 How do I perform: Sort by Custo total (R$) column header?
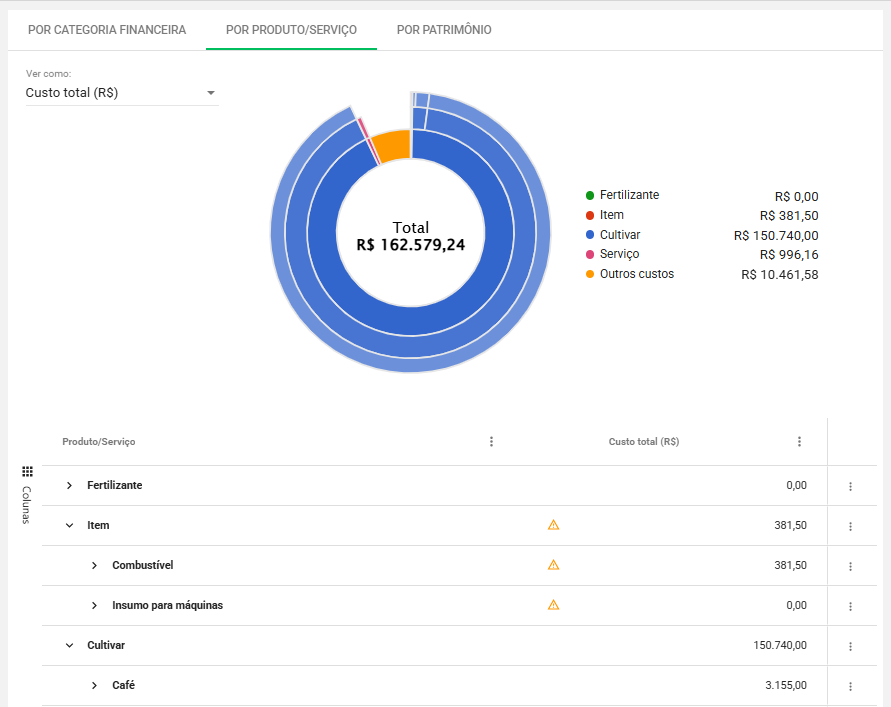pos(643,442)
